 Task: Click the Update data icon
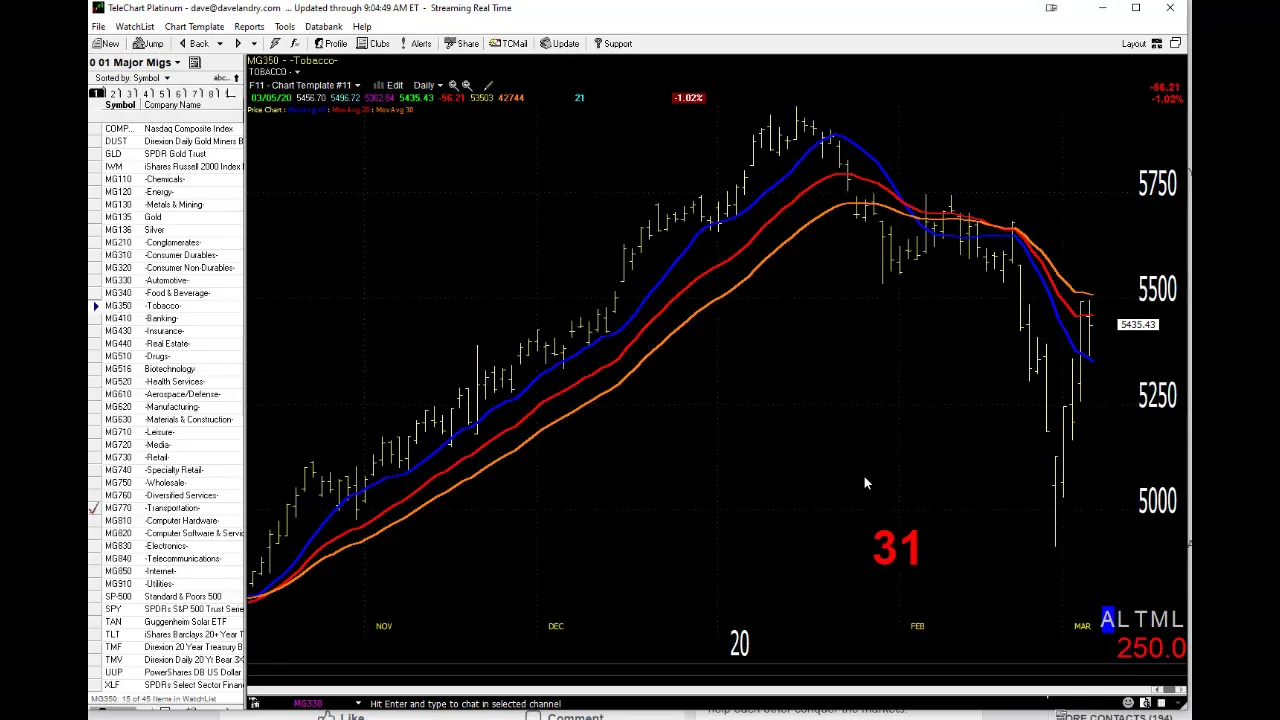(559, 44)
